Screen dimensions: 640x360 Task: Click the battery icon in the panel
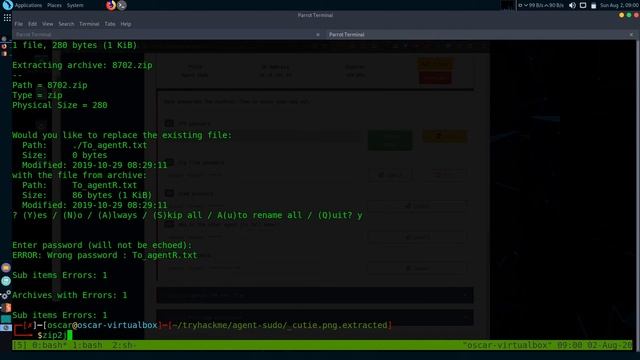coord(594,5)
